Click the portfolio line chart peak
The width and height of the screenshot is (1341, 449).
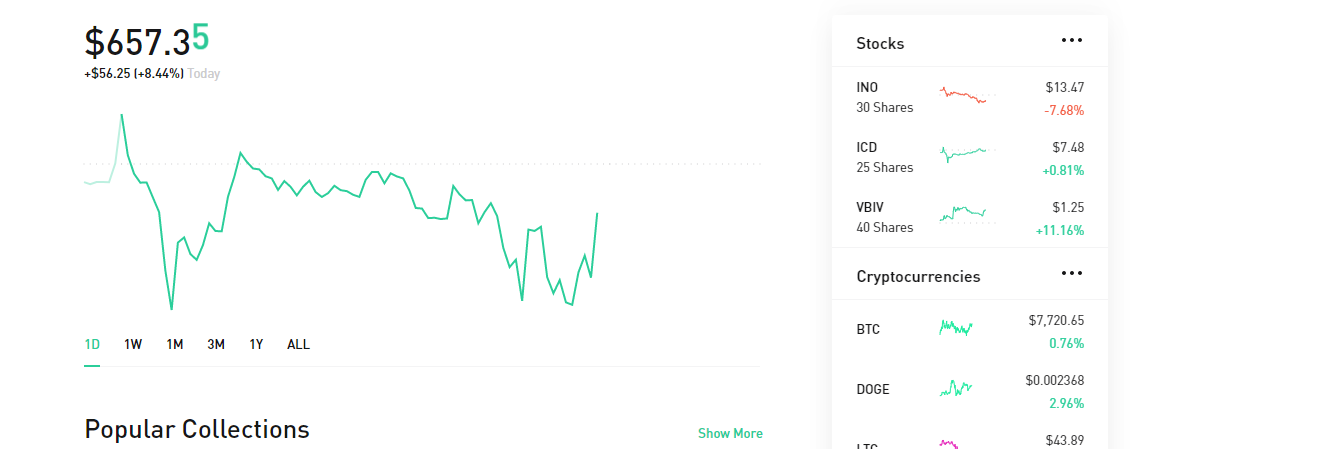coord(122,115)
